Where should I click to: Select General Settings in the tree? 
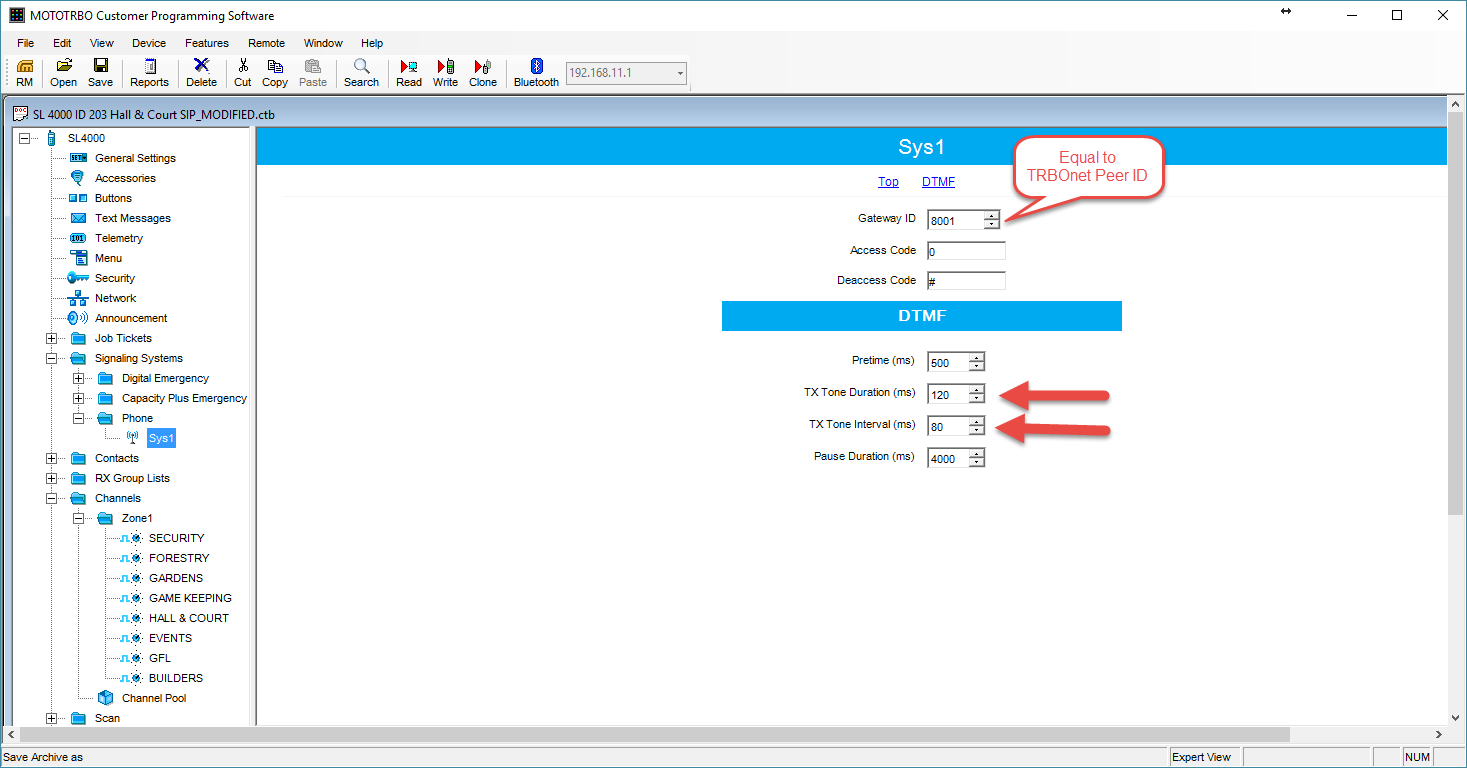point(135,158)
